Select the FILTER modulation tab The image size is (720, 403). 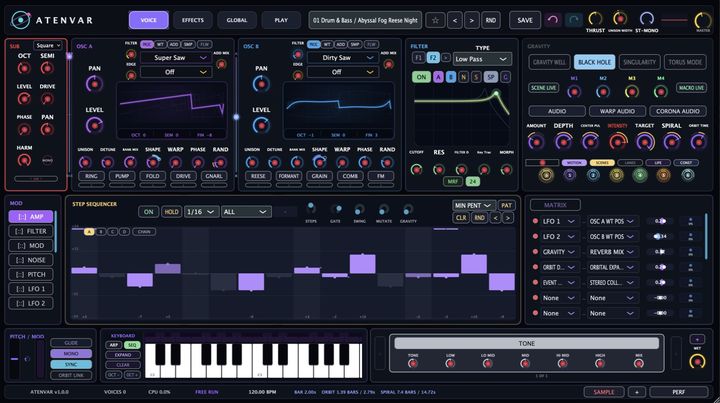tap(31, 231)
